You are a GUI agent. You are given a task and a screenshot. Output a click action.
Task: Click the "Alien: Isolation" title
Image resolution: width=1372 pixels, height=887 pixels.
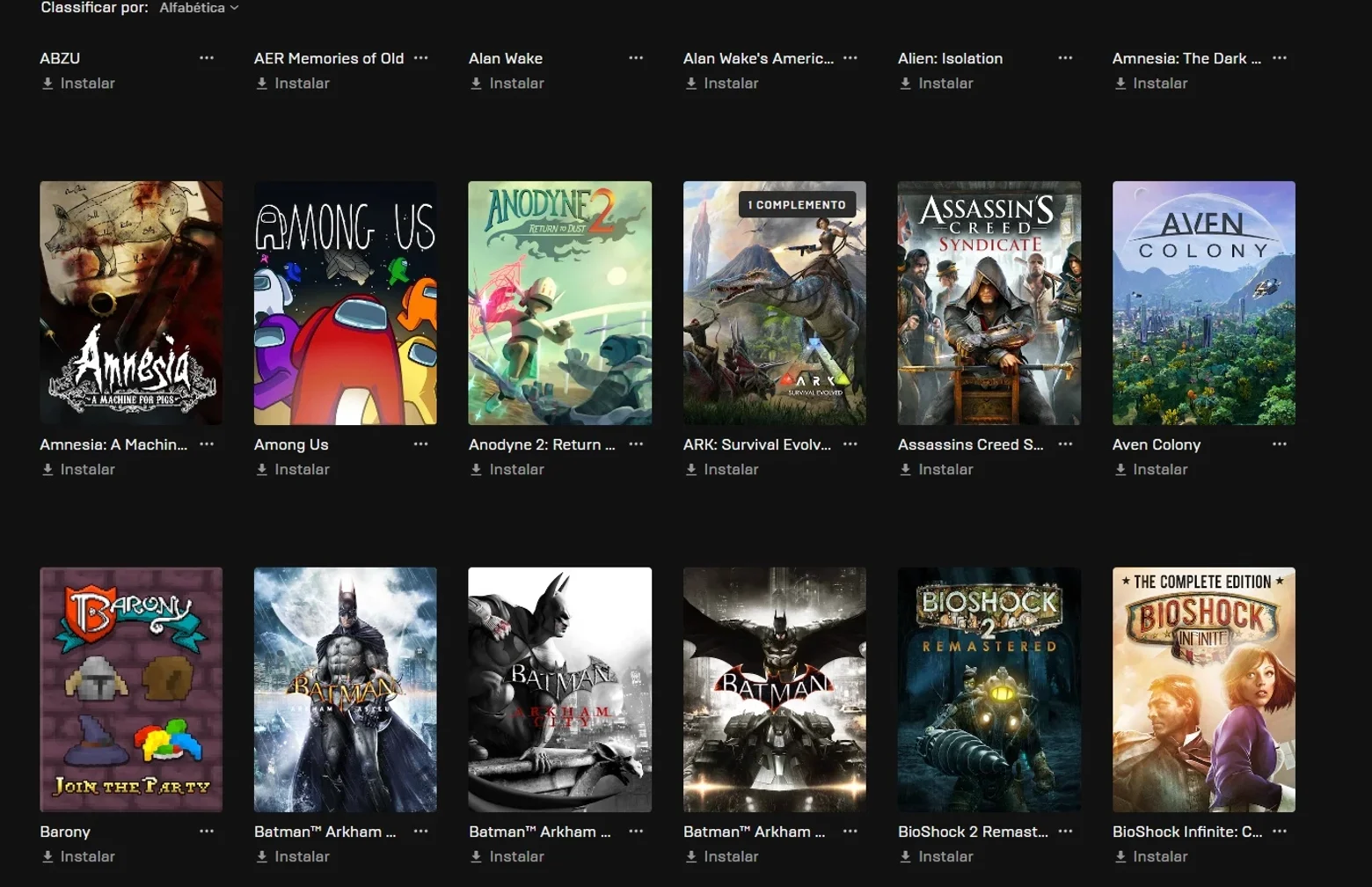click(950, 58)
